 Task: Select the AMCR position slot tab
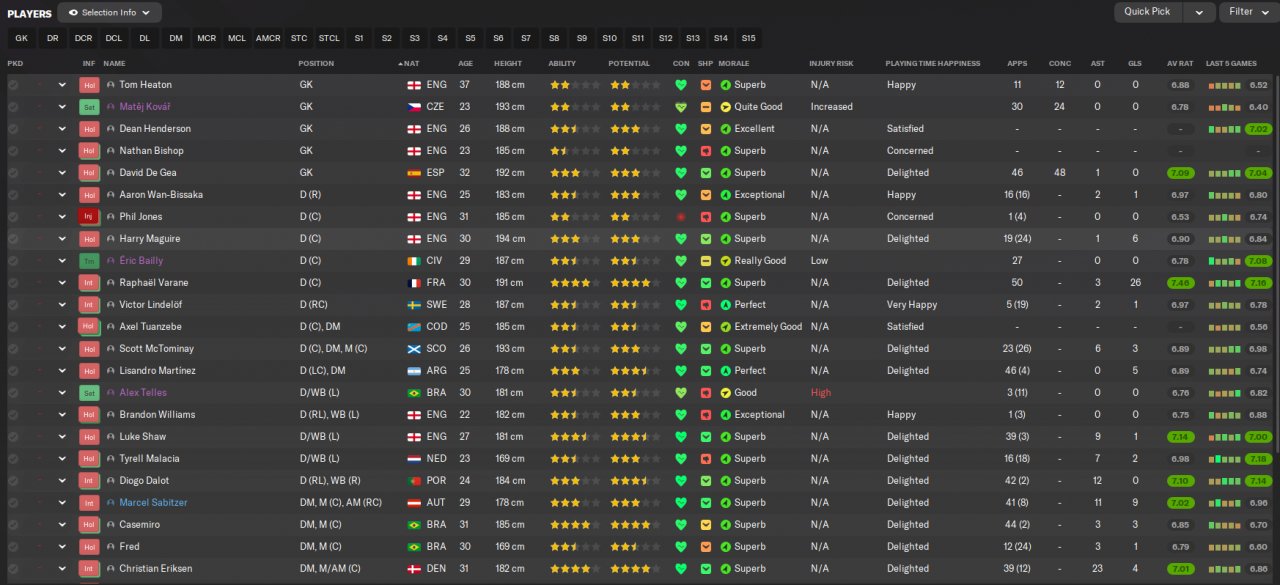(268, 38)
